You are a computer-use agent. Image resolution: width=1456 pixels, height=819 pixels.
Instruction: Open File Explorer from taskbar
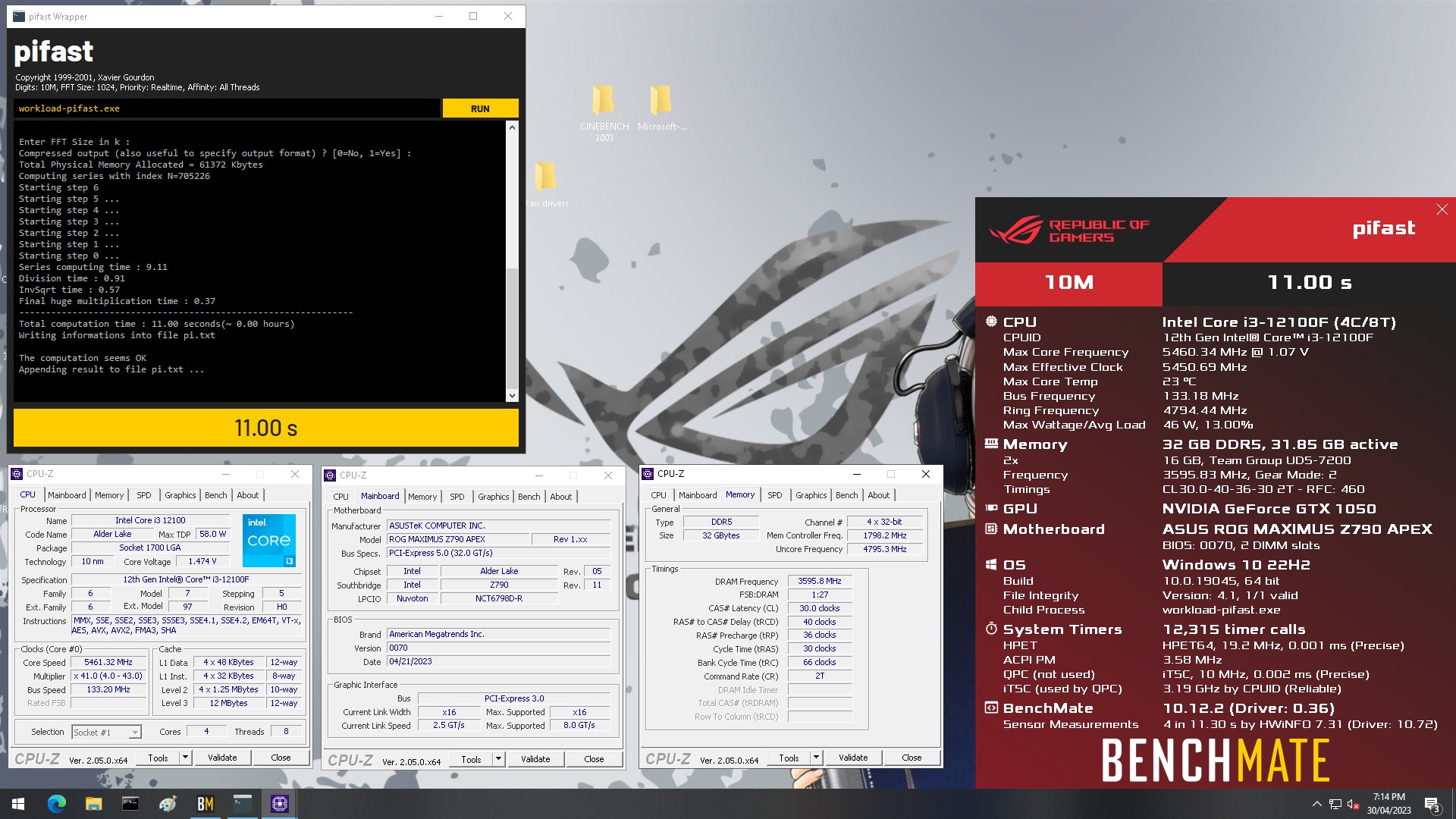click(93, 804)
